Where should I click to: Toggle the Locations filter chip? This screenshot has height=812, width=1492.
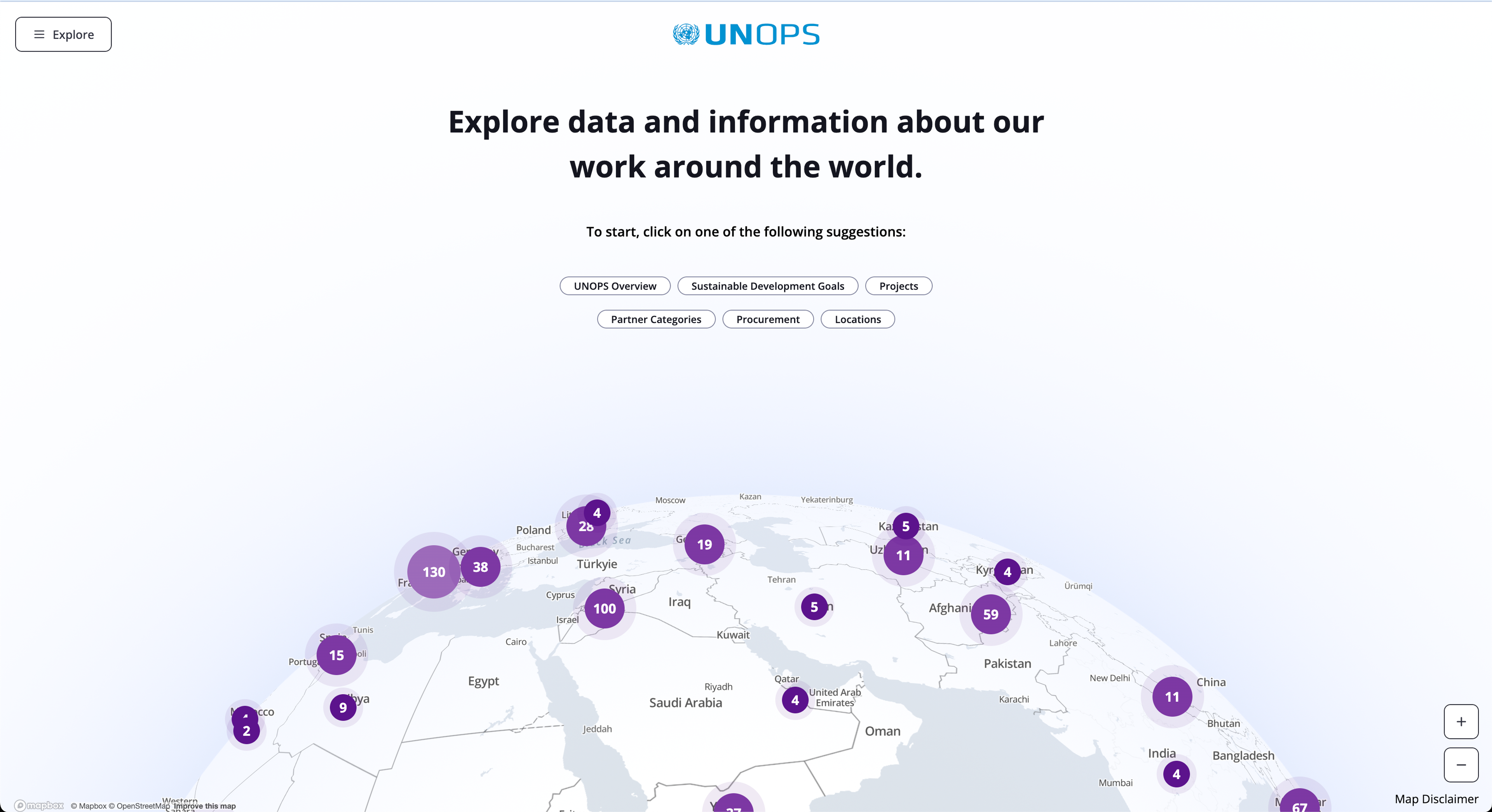point(858,319)
